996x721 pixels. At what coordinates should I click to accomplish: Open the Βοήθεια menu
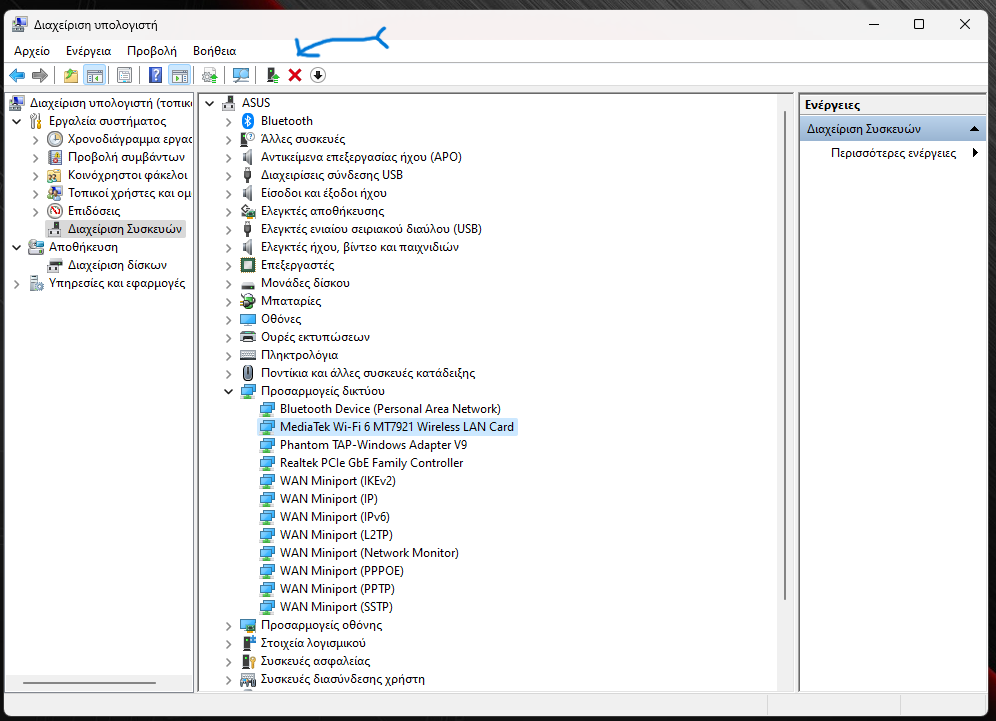click(x=215, y=51)
